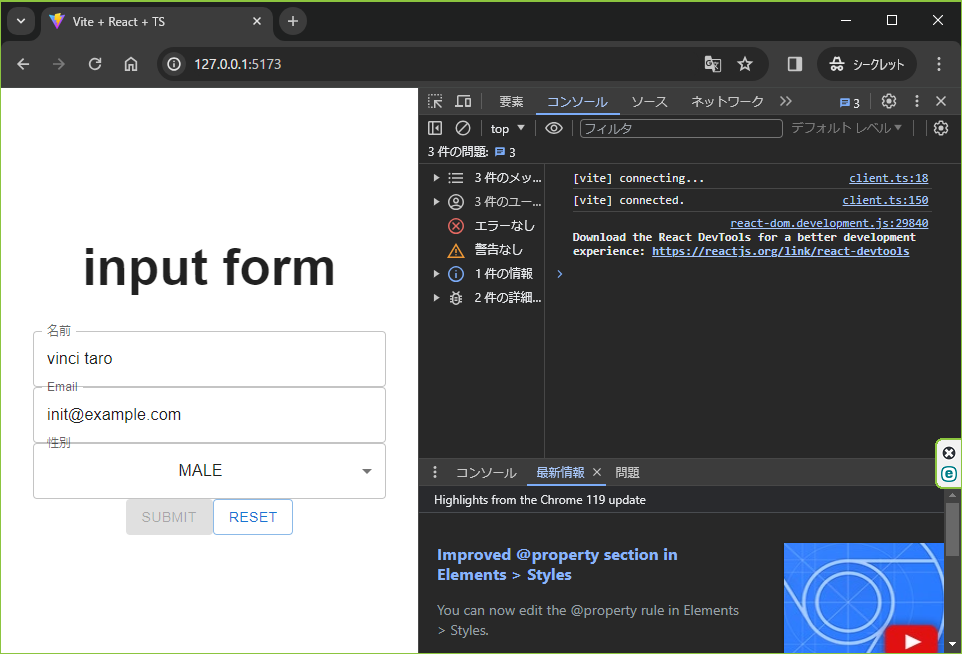Screen dimensions: 962x654
Task: Click the incognito シークレット indicator
Action: (x=867, y=64)
